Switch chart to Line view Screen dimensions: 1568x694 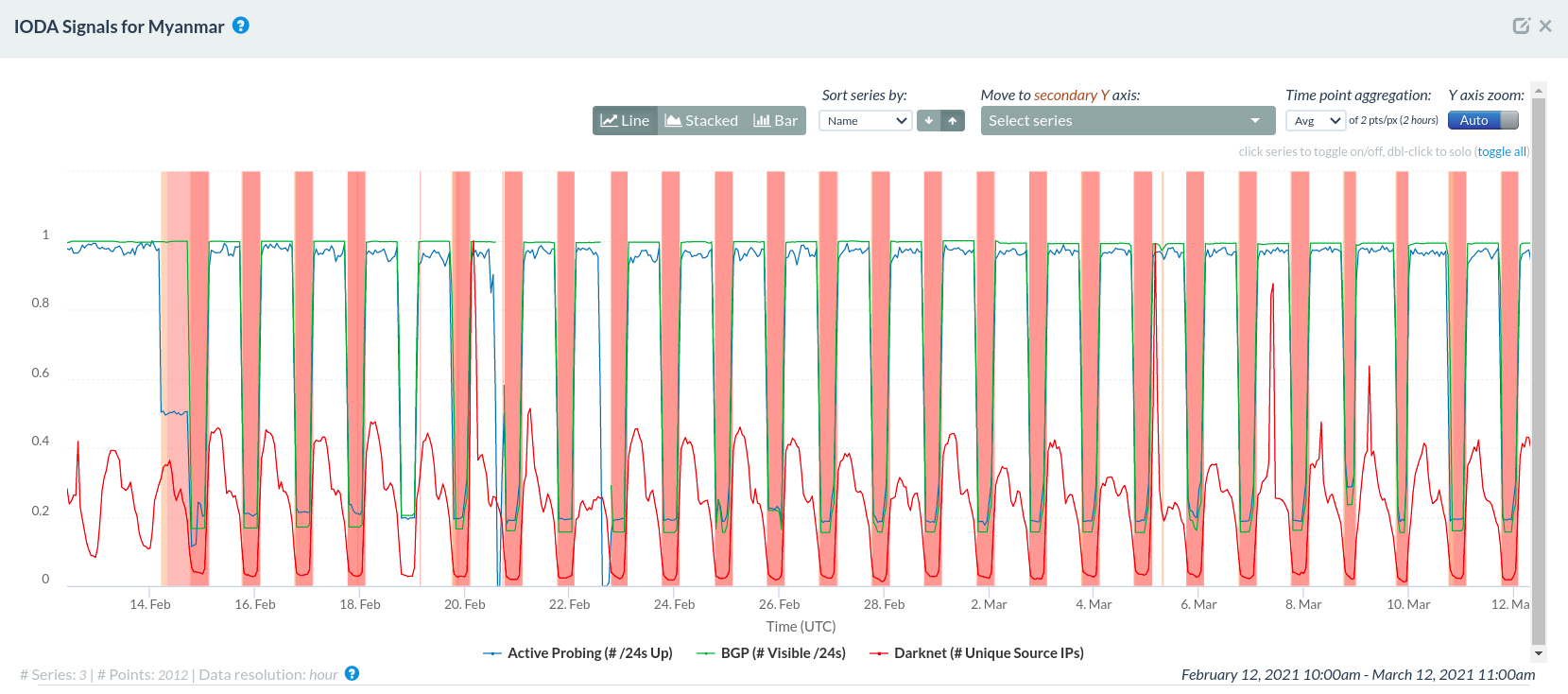pos(626,121)
